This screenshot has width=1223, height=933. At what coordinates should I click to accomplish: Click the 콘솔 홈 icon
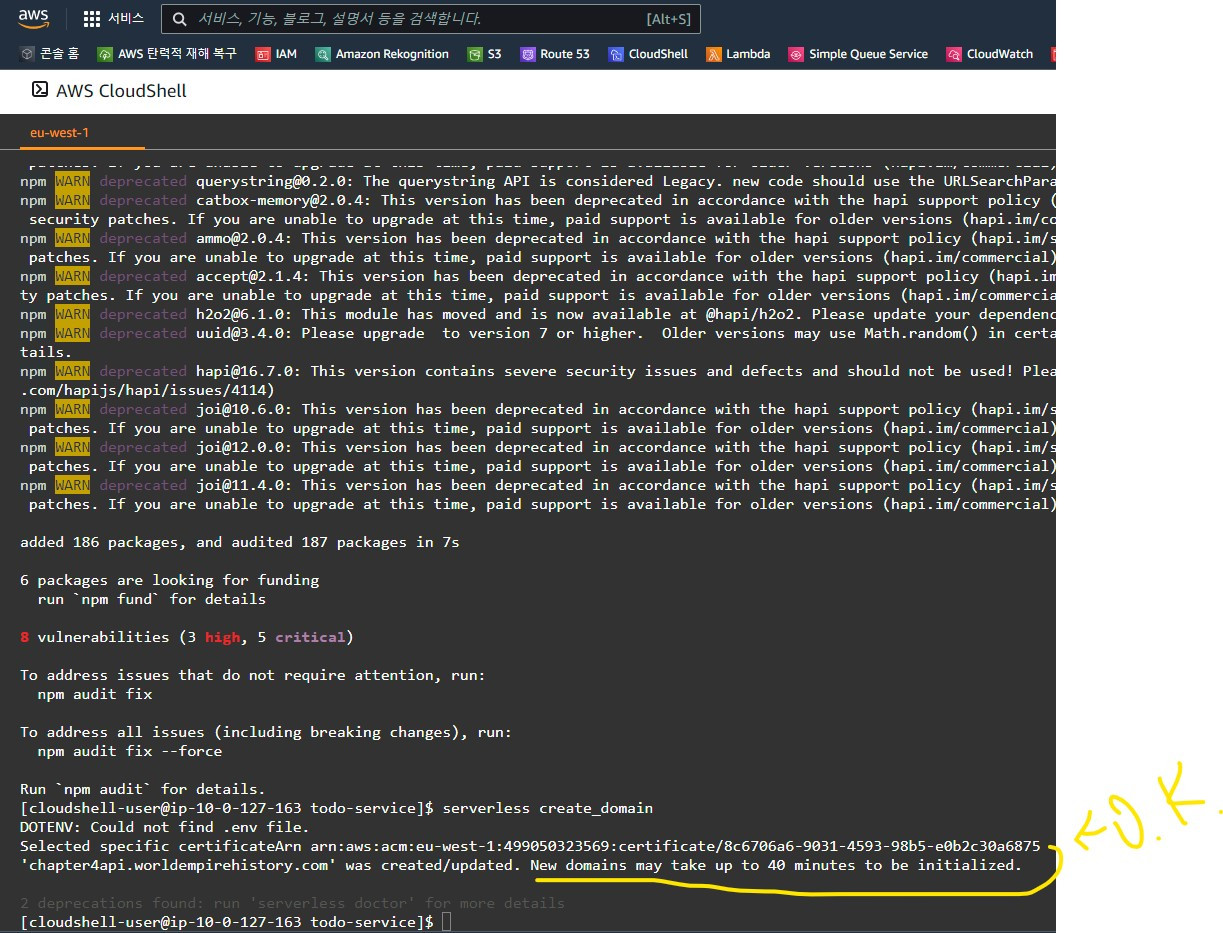click(27, 54)
